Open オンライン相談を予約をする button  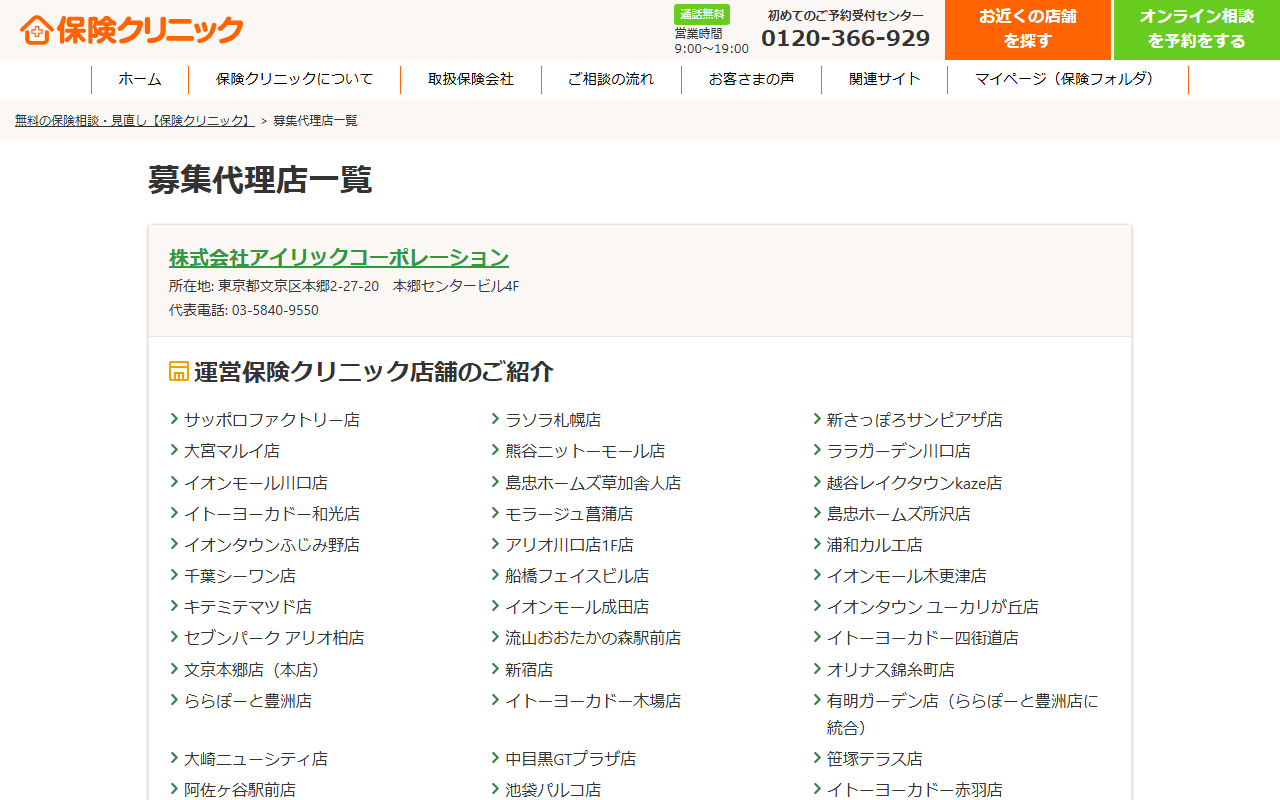(x=1197, y=30)
